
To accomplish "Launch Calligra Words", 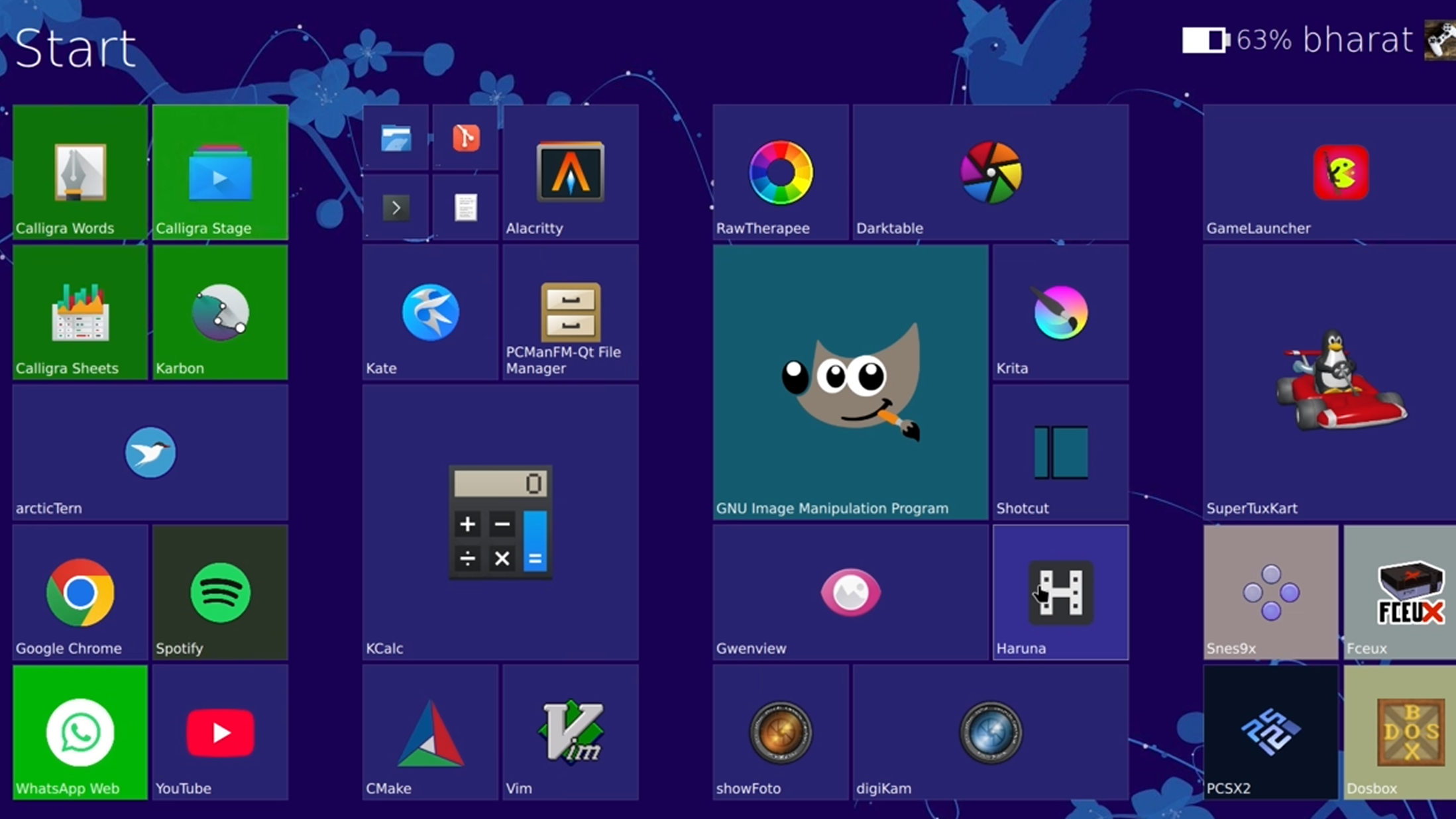I will click(x=79, y=172).
